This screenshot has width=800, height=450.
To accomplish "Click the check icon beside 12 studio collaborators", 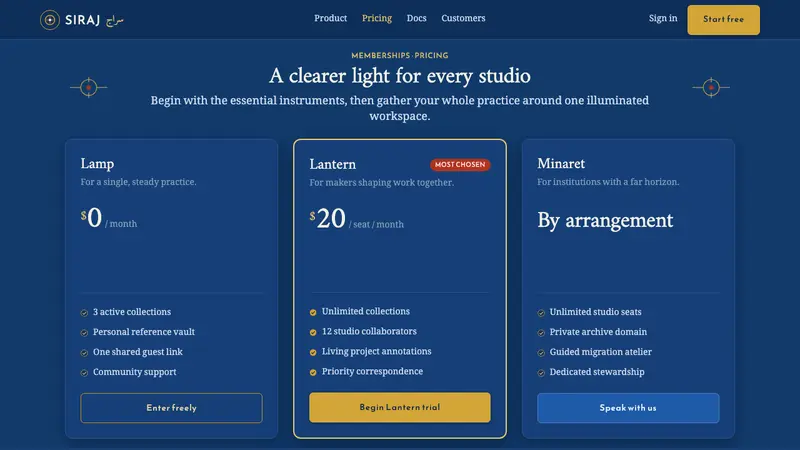I will [313, 332].
